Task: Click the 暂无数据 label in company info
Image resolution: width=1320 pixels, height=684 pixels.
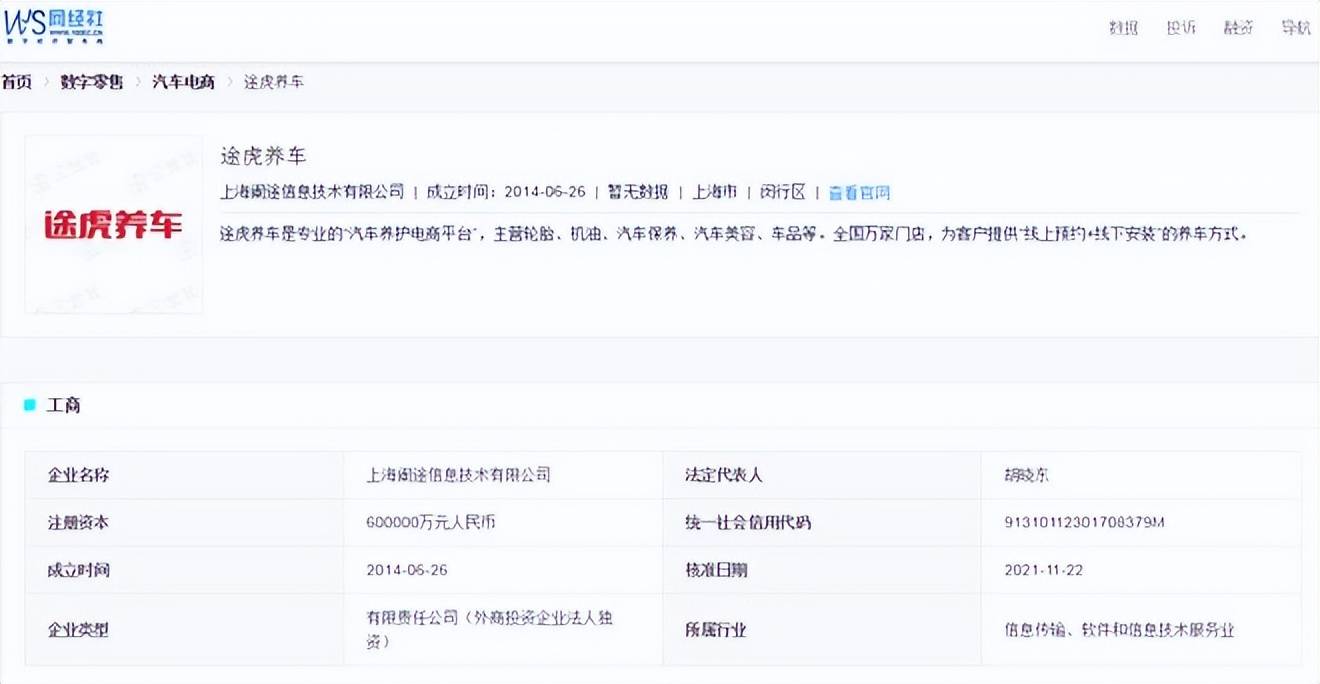Action: pyautogui.click(x=637, y=192)
